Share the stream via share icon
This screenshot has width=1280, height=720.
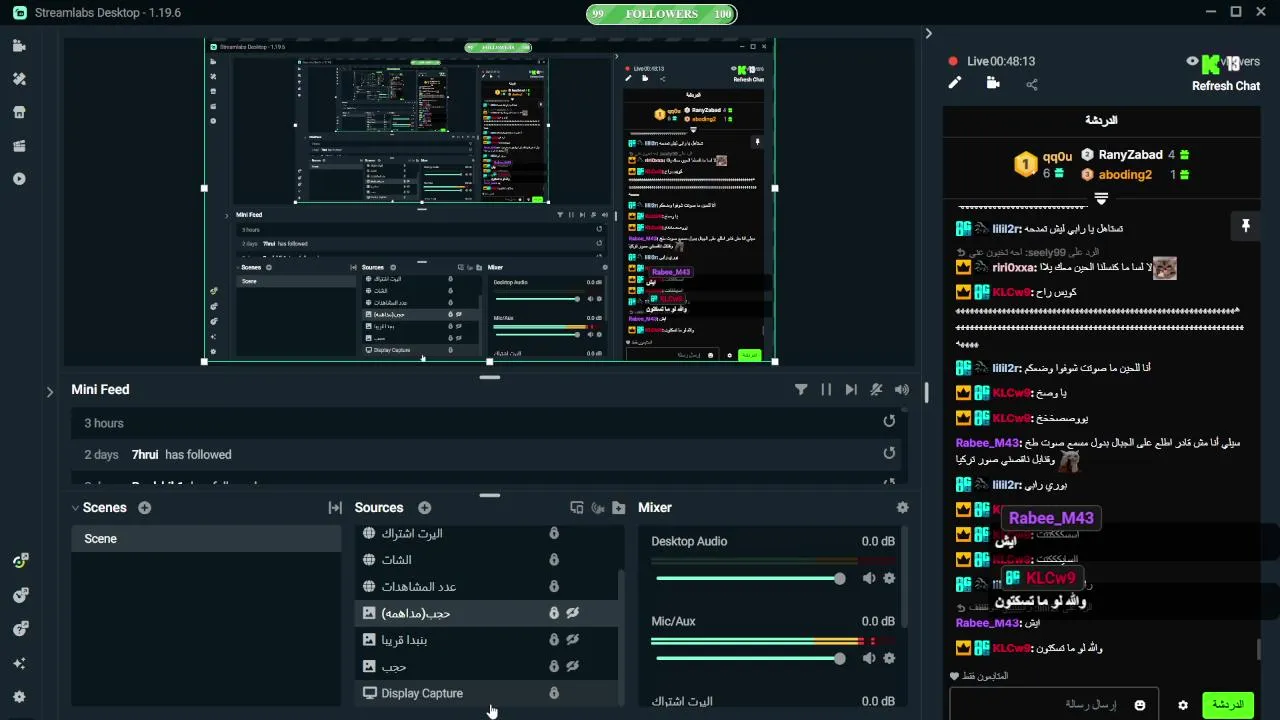click(1032, 84)
